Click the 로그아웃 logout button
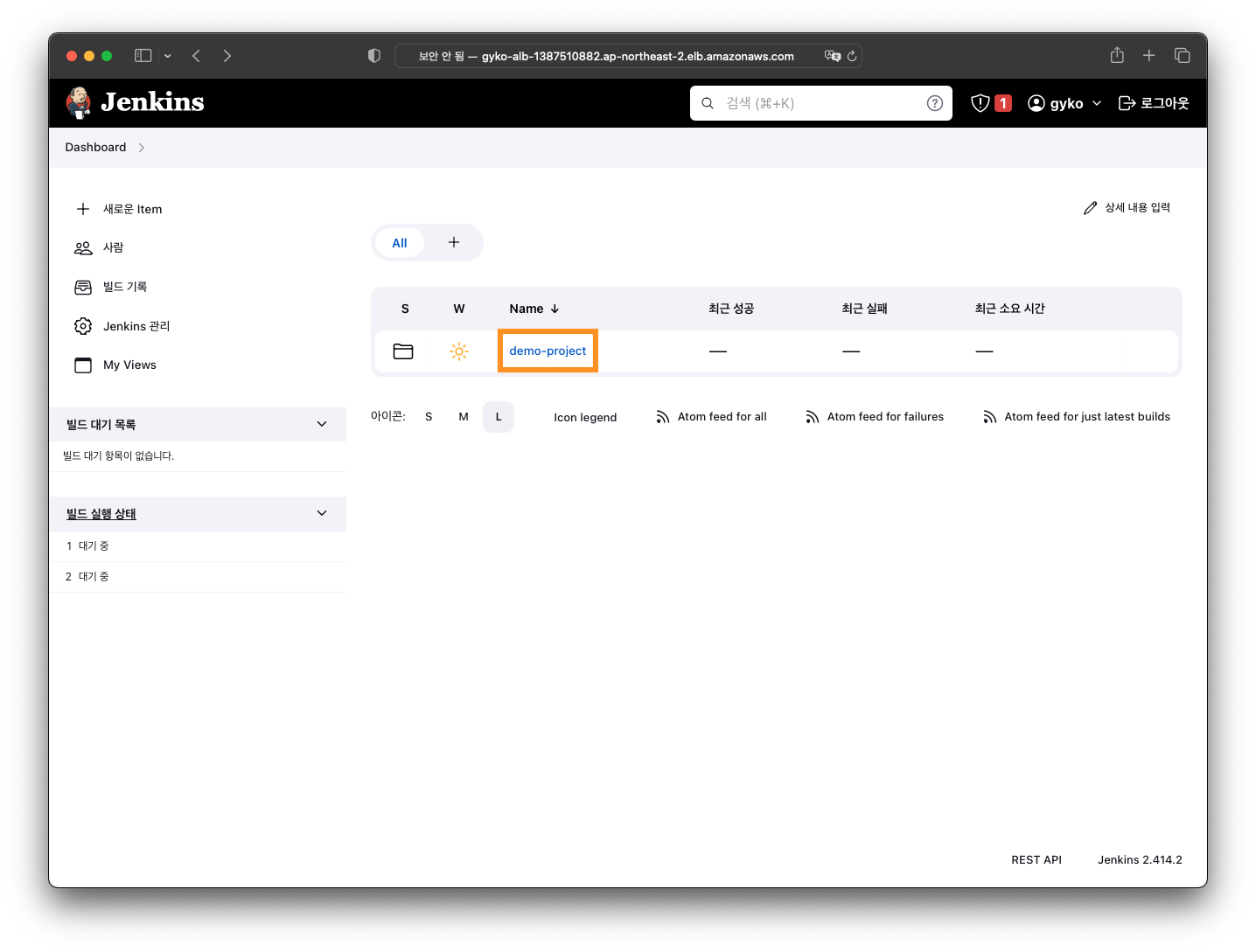 click(1154, 103)
